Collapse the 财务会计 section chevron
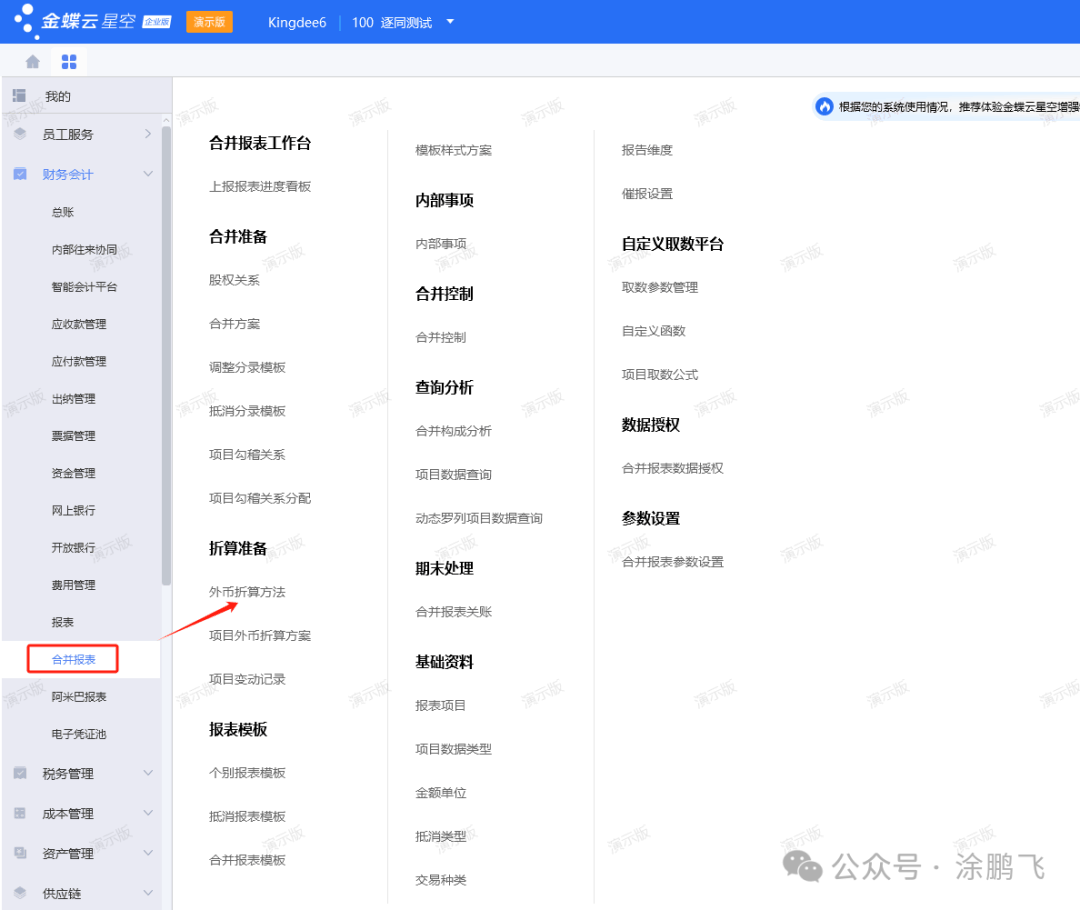 (148, 174)
